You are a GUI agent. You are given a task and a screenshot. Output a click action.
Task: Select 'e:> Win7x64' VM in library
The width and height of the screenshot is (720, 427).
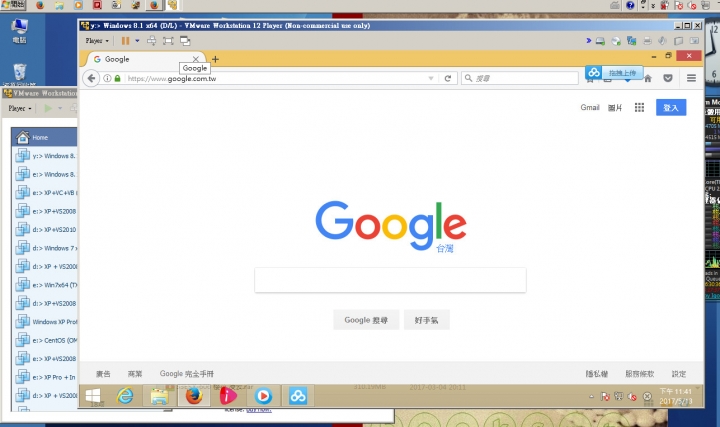pos(45,285)
